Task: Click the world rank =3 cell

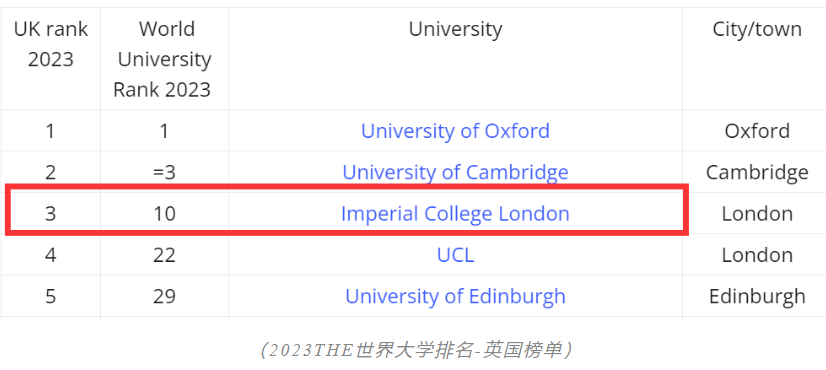Action: point(164,172)
